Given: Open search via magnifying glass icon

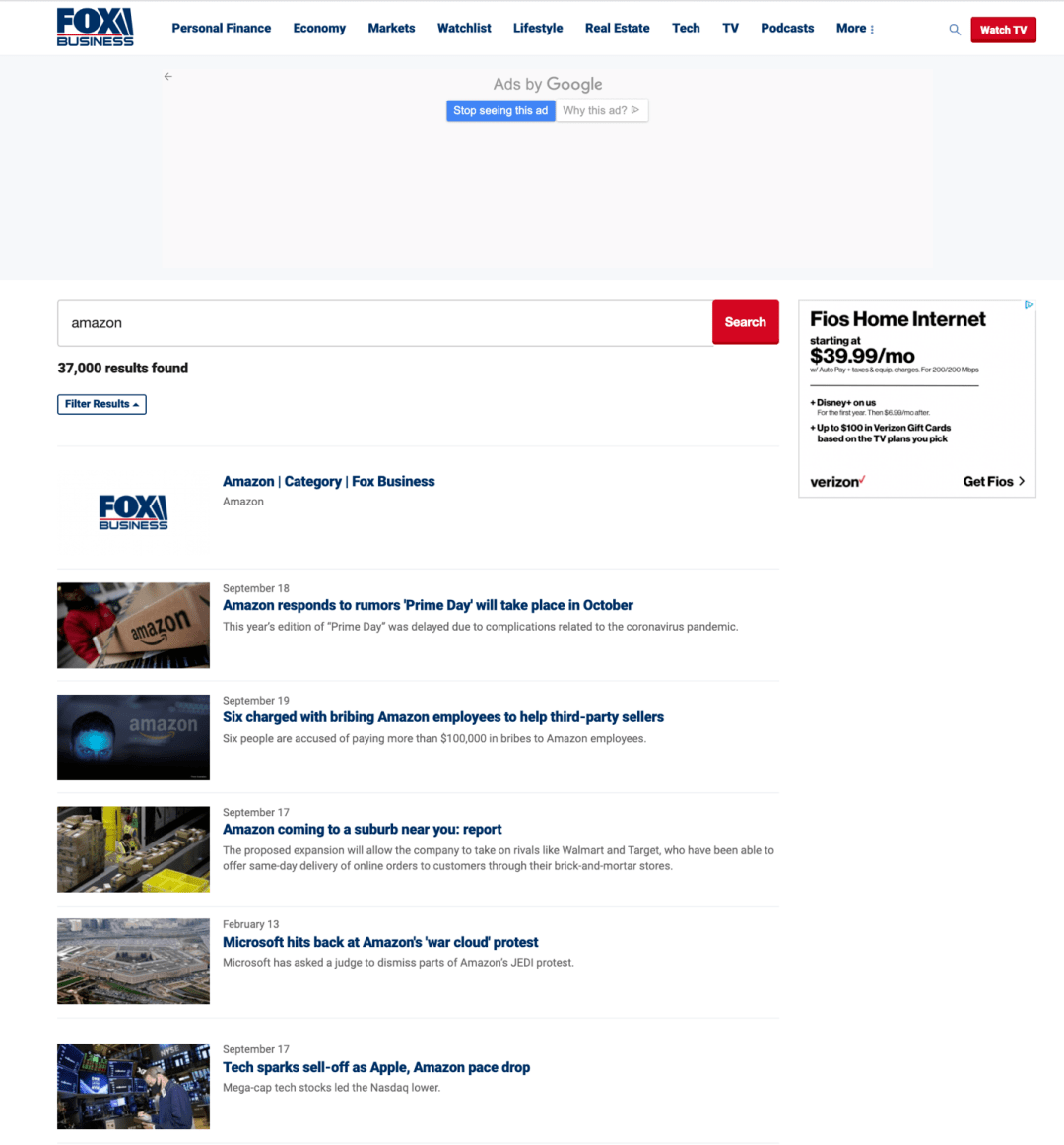Looking at the screenshot, I should pos(955,30).
